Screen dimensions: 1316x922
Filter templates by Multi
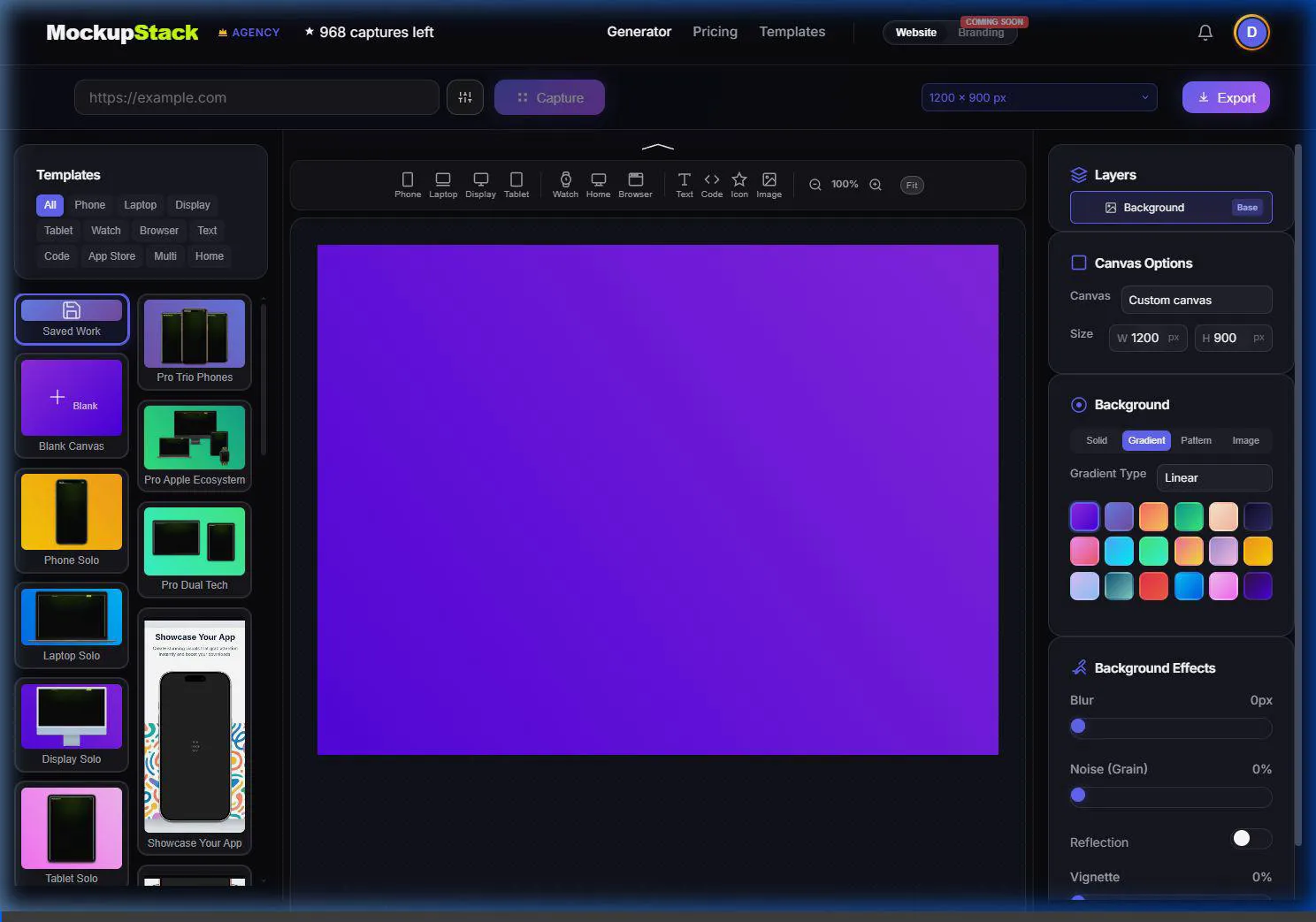click(165, 256)
